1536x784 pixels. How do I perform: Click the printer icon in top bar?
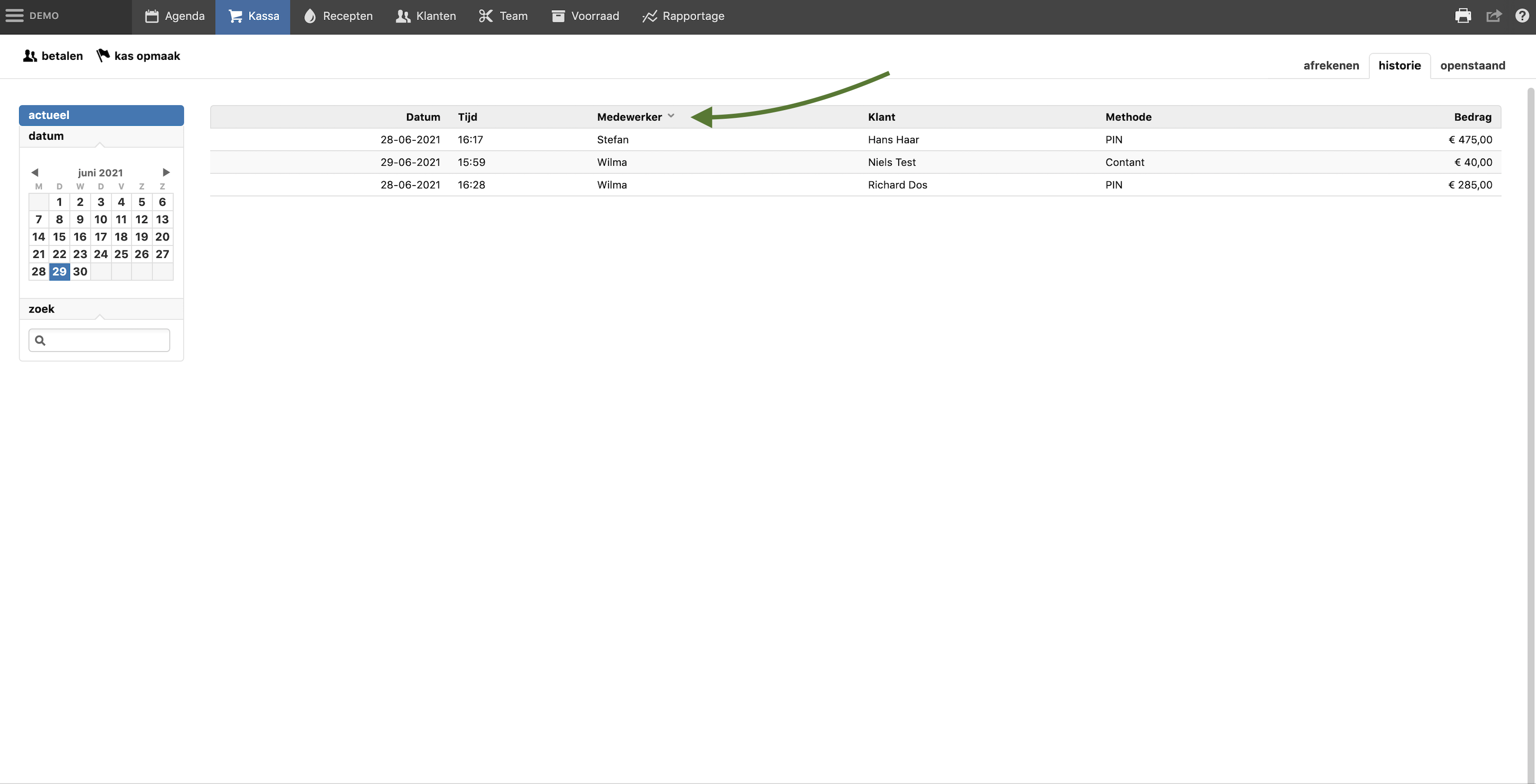1462,16
